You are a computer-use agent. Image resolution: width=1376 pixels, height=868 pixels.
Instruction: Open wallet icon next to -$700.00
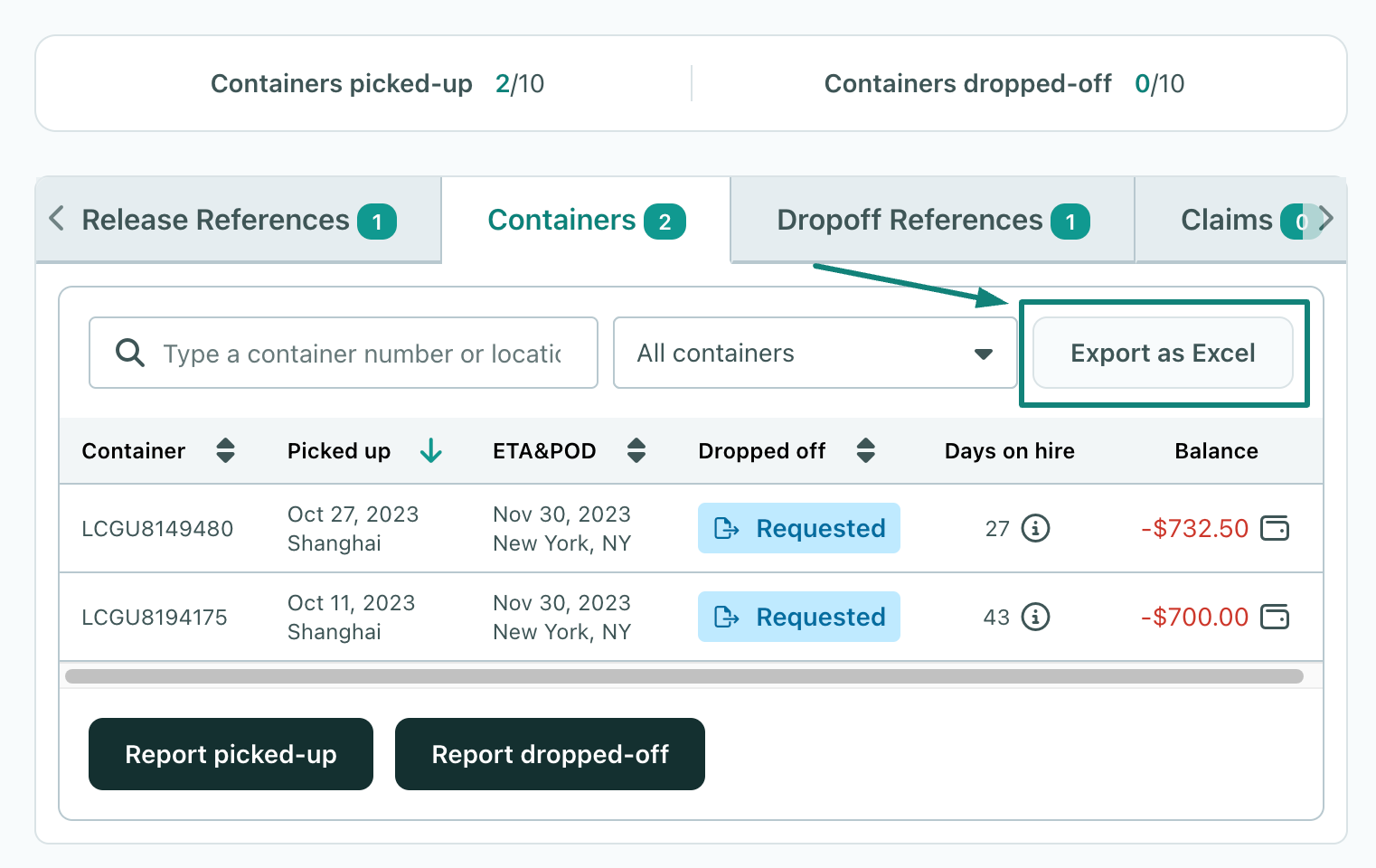[1275, 617]
